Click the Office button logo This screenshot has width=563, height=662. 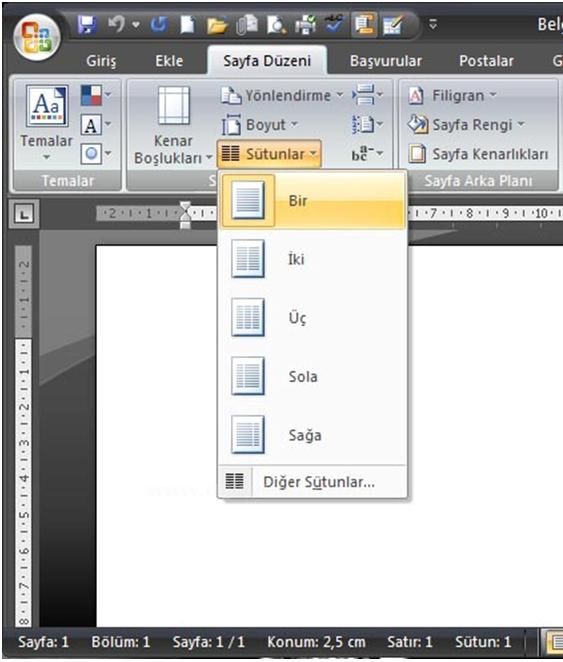tap(37, 37)
